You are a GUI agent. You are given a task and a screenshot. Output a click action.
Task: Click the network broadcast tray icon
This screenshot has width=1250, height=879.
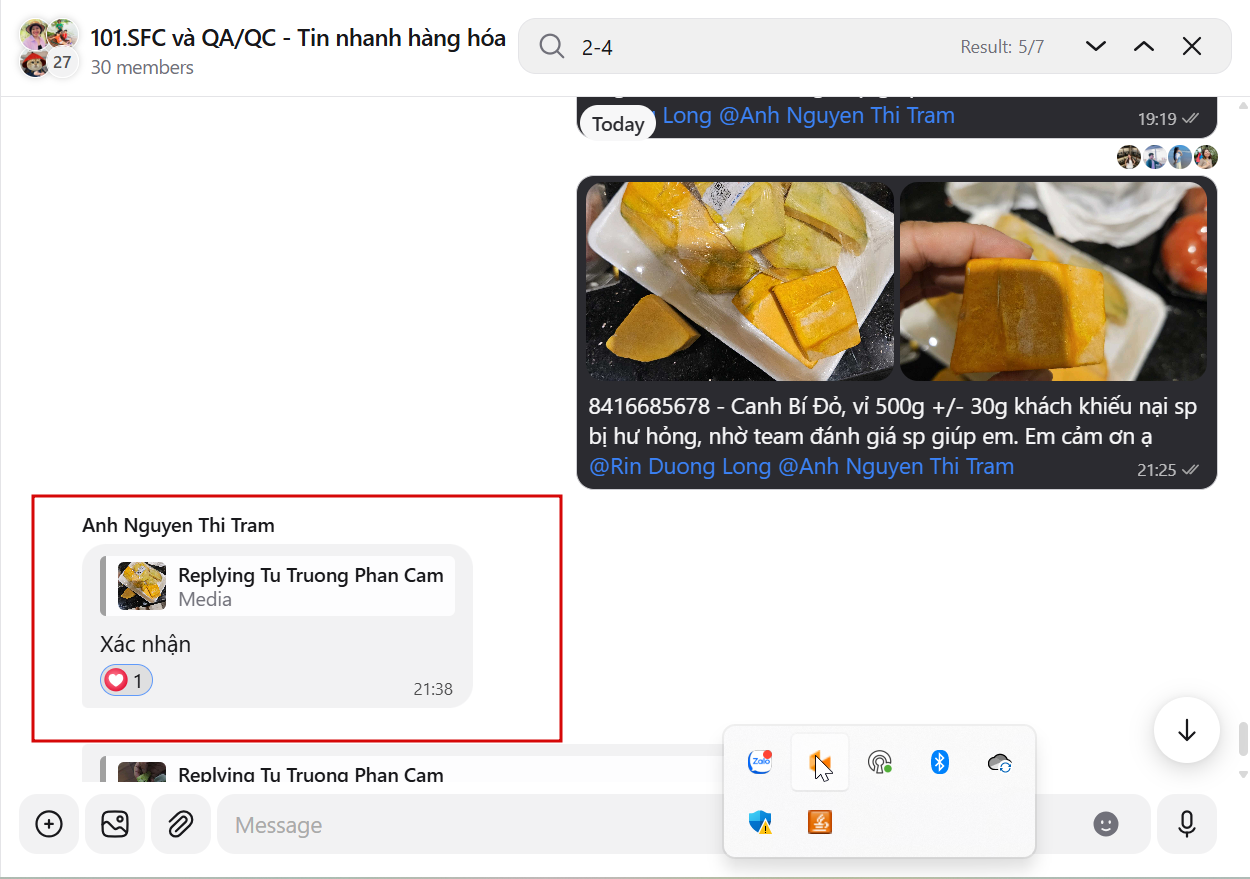coord(880,763)
